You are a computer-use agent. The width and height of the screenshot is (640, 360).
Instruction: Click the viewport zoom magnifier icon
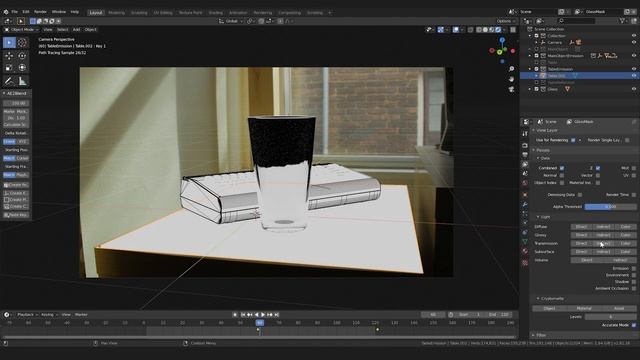coord(511,69)
